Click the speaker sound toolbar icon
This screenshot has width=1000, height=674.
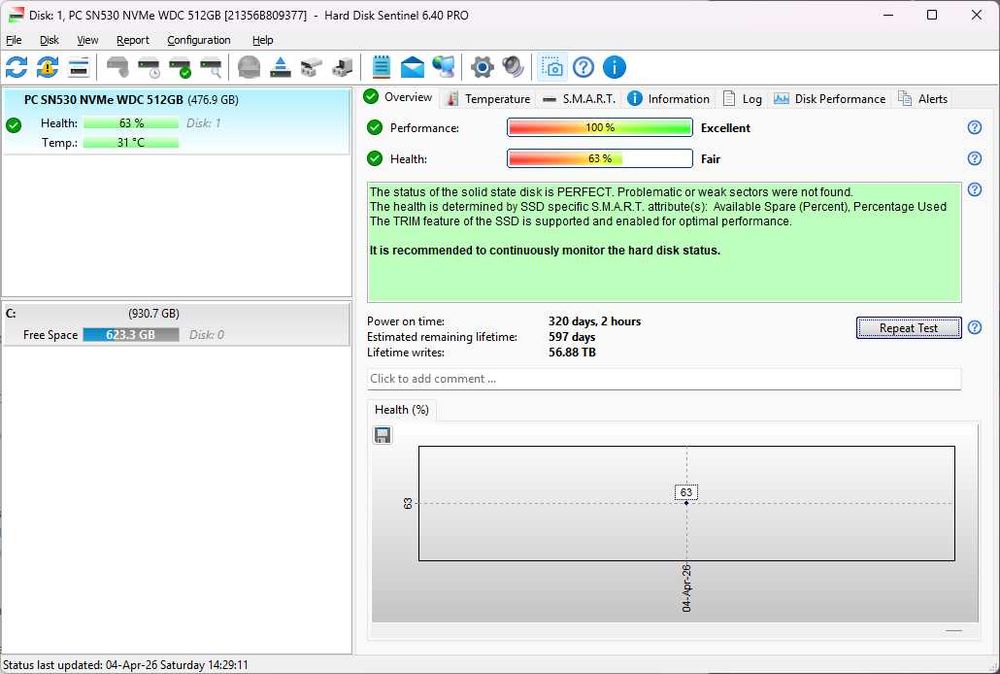(x=513, y=67)
